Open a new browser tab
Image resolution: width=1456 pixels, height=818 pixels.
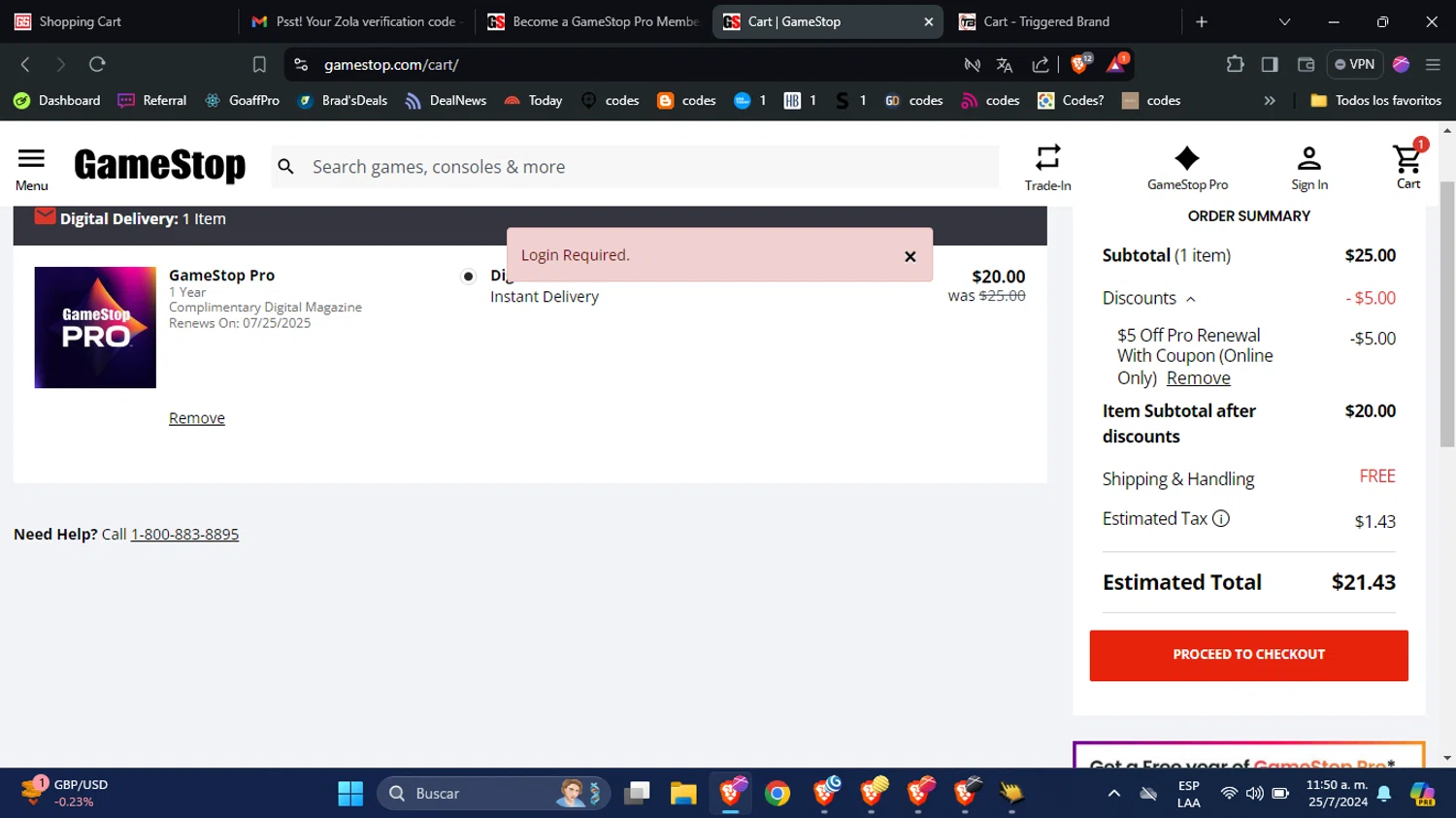tap(1202, 21)
